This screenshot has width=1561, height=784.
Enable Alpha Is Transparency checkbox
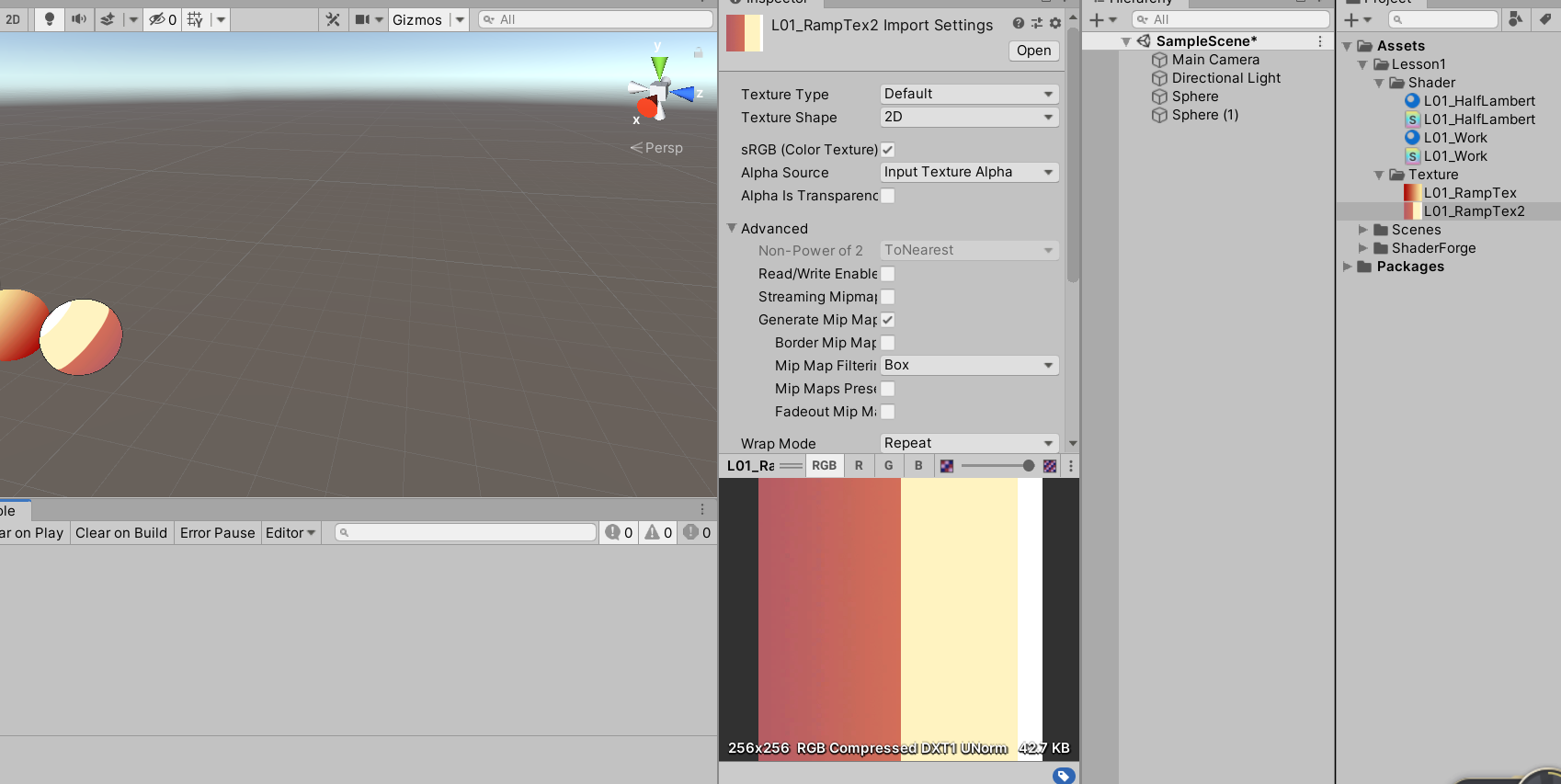tap(887, 196)
